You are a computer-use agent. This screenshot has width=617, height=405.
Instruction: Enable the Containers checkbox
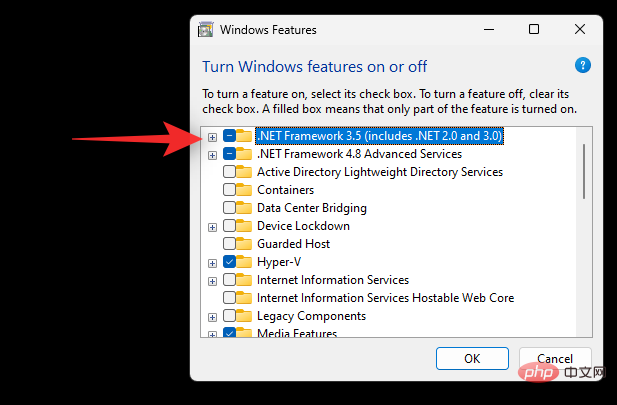[x=230, y=190]
